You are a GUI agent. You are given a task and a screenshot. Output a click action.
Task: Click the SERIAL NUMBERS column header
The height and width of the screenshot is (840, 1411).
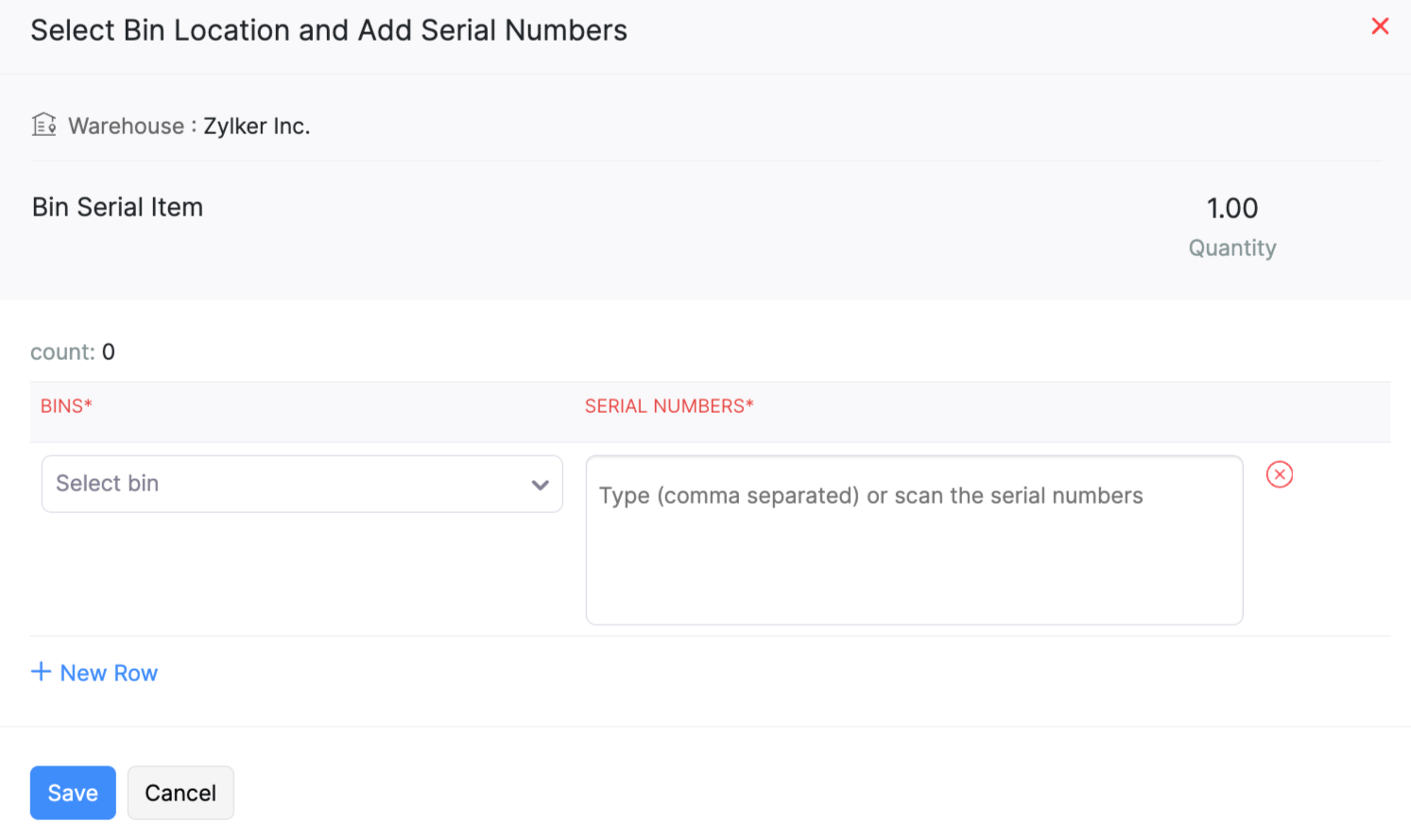pos(668,406)
